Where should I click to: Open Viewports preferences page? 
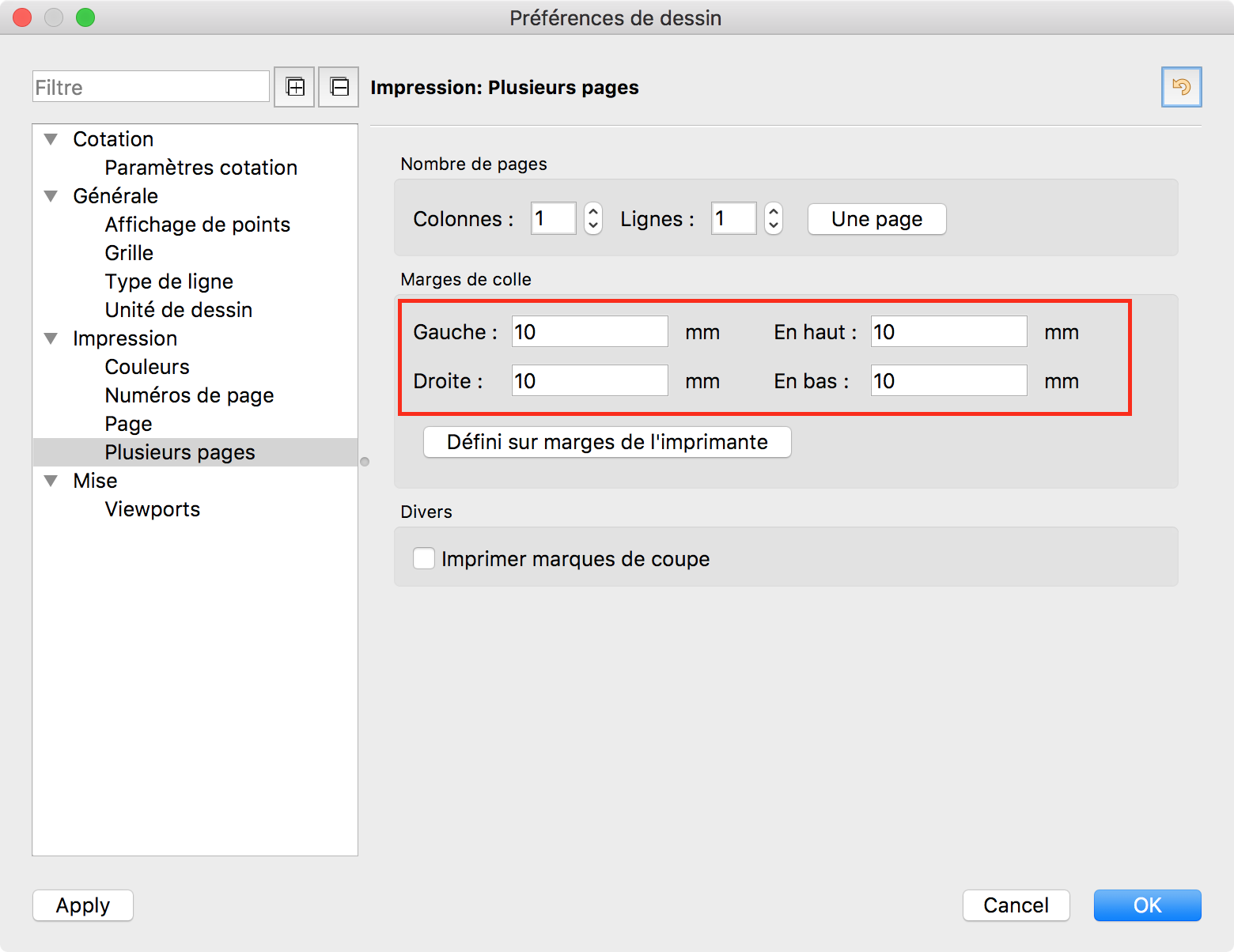click(152, 509)
